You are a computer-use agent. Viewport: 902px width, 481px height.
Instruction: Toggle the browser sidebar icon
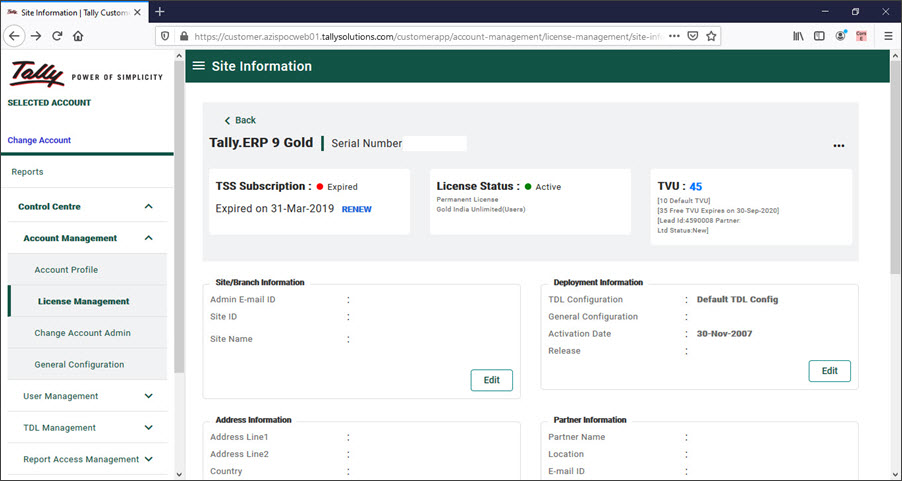tap(819, 36)
